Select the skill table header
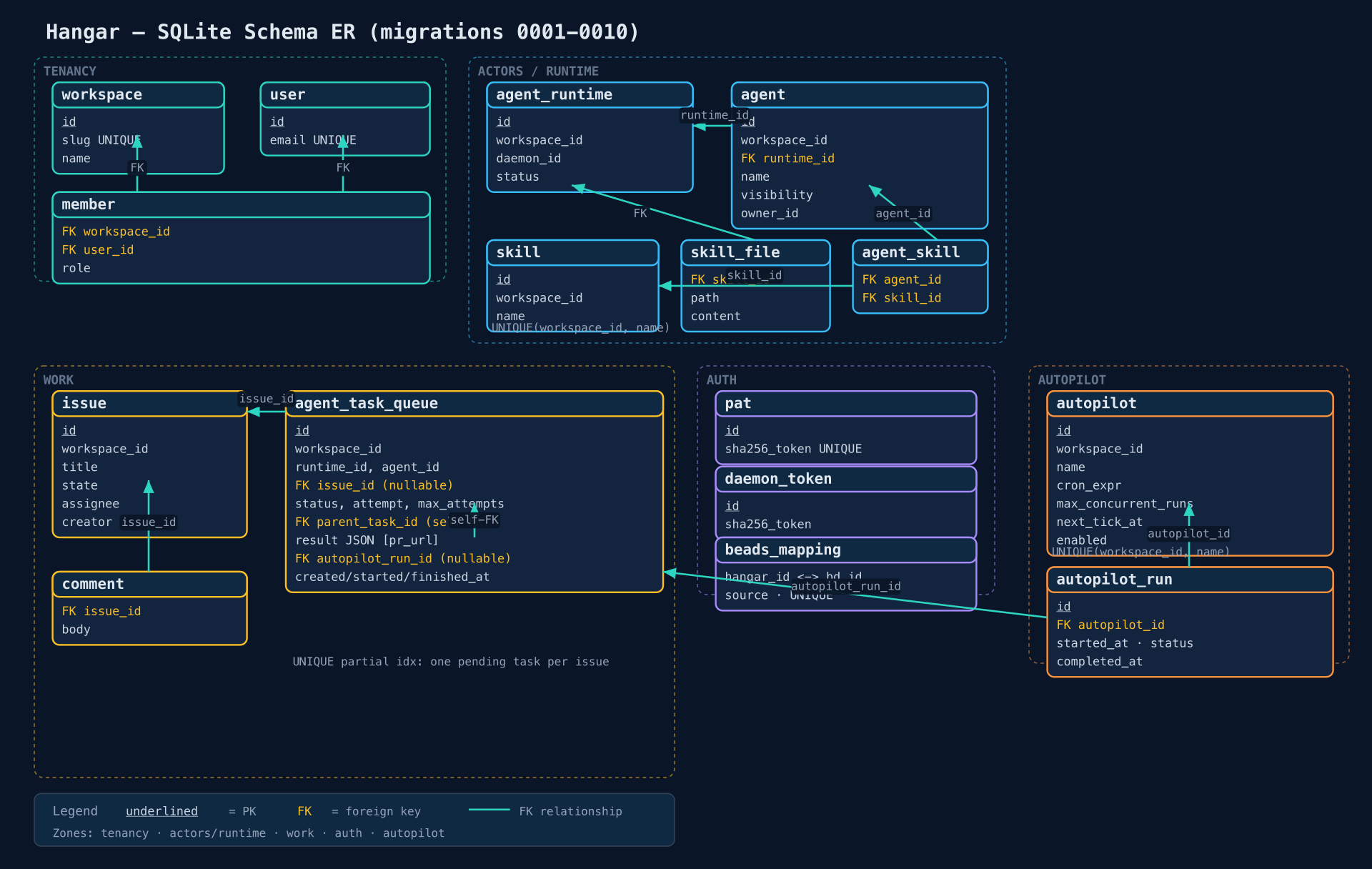Screen dimensions: 1372x869 pyautogui.click(x=572, y=252)
